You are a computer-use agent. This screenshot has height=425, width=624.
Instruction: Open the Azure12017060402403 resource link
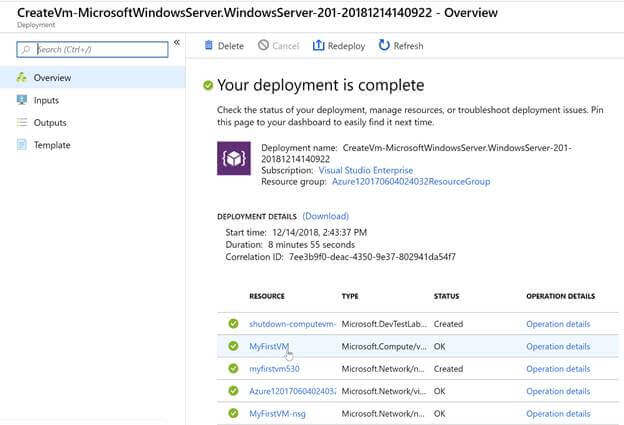click(x=292, y=391)
